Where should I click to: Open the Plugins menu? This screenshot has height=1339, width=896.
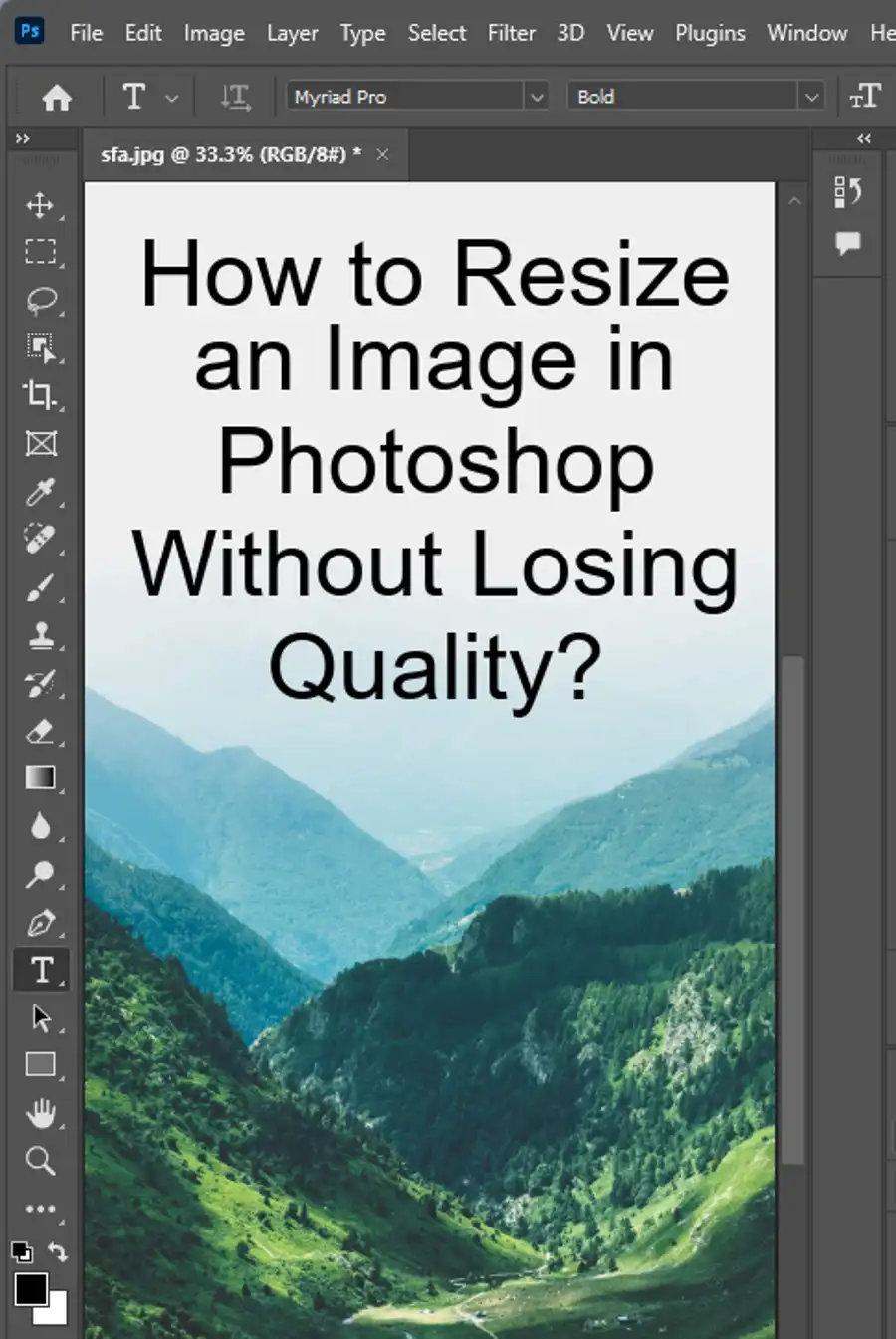[x=710, y=33]
